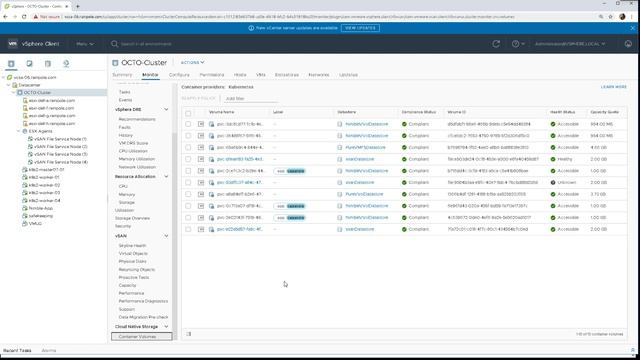The height and width of the screenshot is (360, 640).
Task: Click the expand arrows icon at bottom right
Action: click(633, 350)
